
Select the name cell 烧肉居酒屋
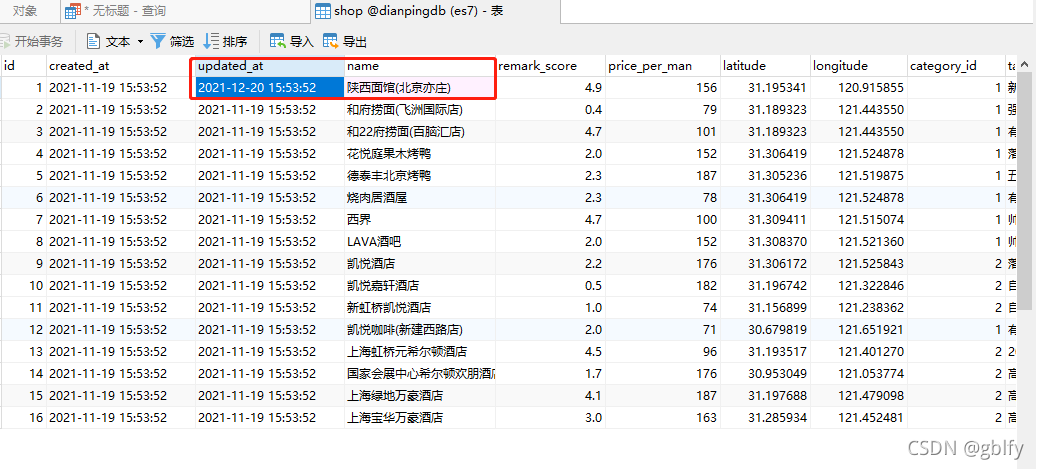pos(419,197)
